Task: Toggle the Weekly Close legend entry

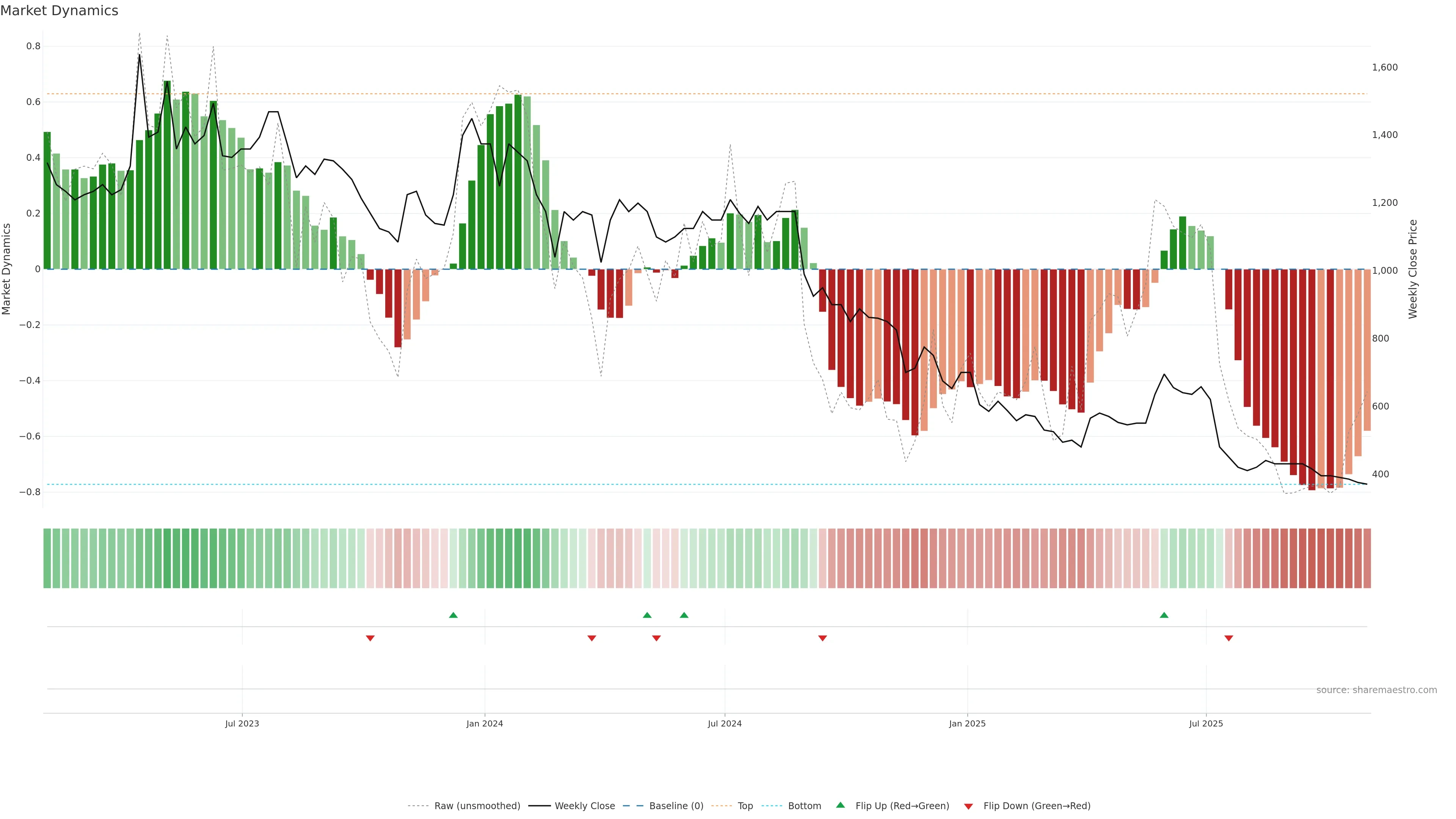Action: [584, 806]
